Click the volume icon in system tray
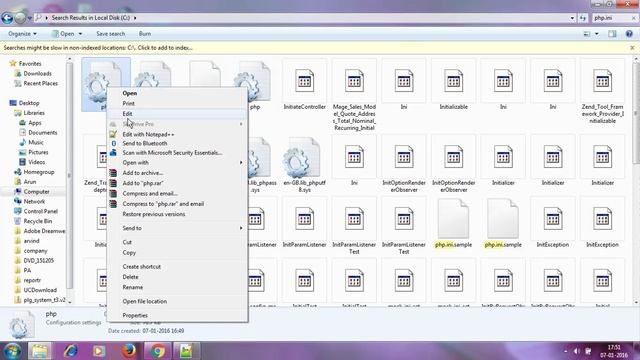Viewport: 640px width, 360px height. pos(576,351)
